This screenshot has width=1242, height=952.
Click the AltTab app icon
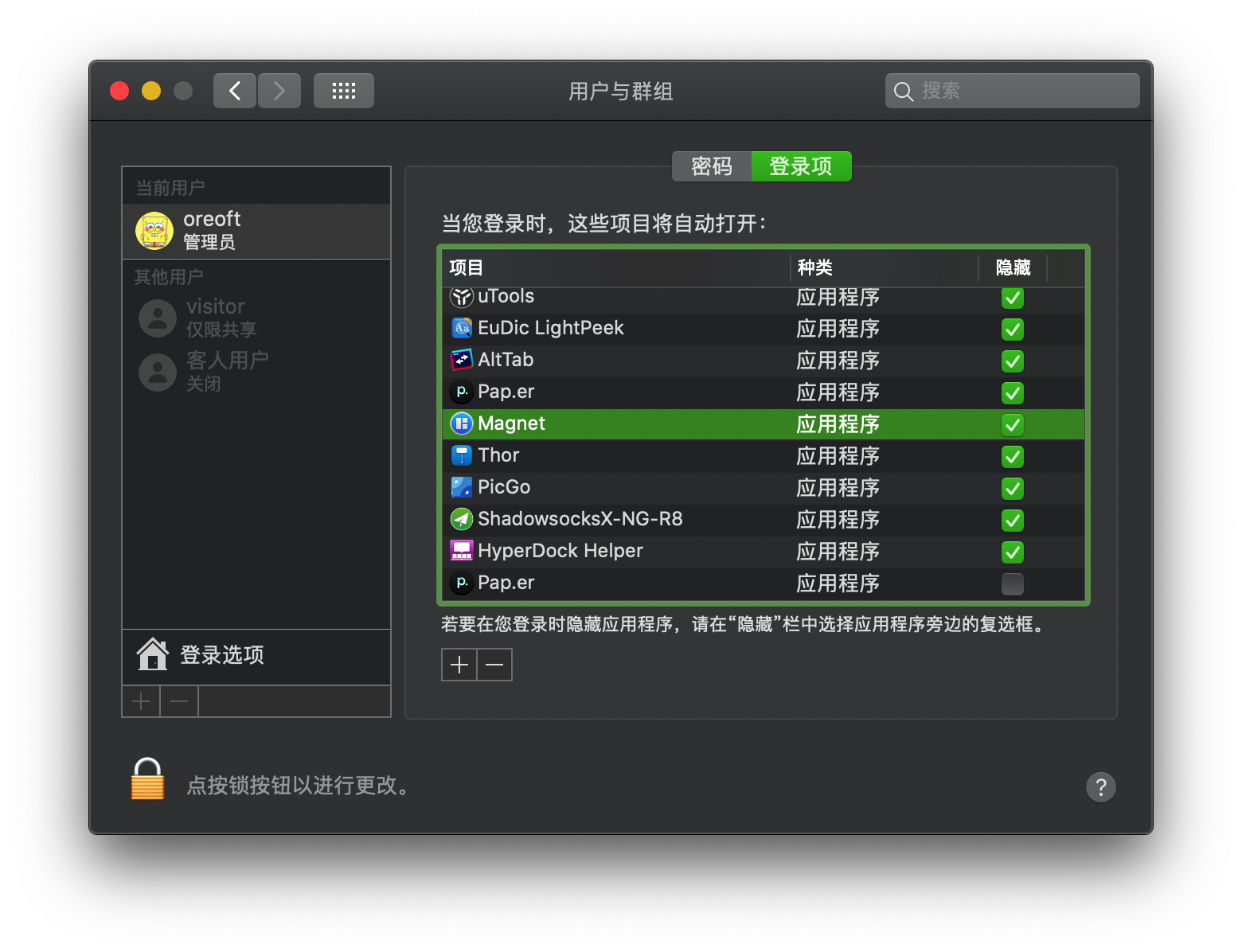462,360
